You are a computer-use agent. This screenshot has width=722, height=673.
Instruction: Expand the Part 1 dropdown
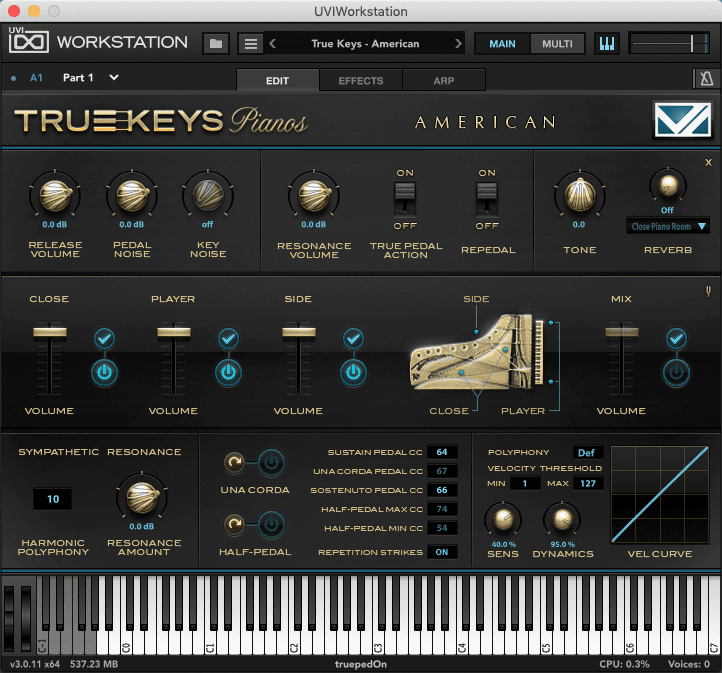pyautogui.click(x=114, y=77)
